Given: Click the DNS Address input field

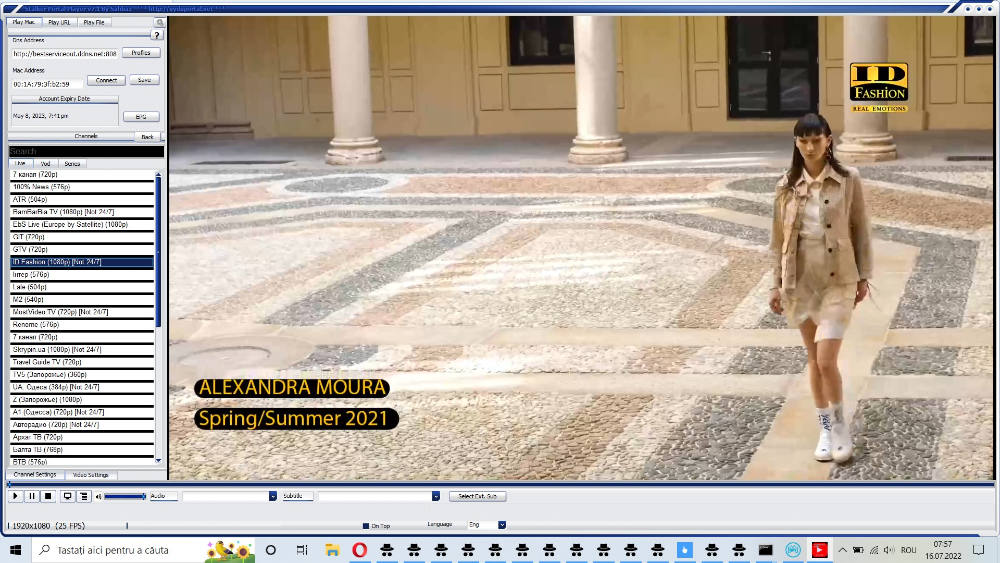Looking at the screenshot, I should point(64,54).
